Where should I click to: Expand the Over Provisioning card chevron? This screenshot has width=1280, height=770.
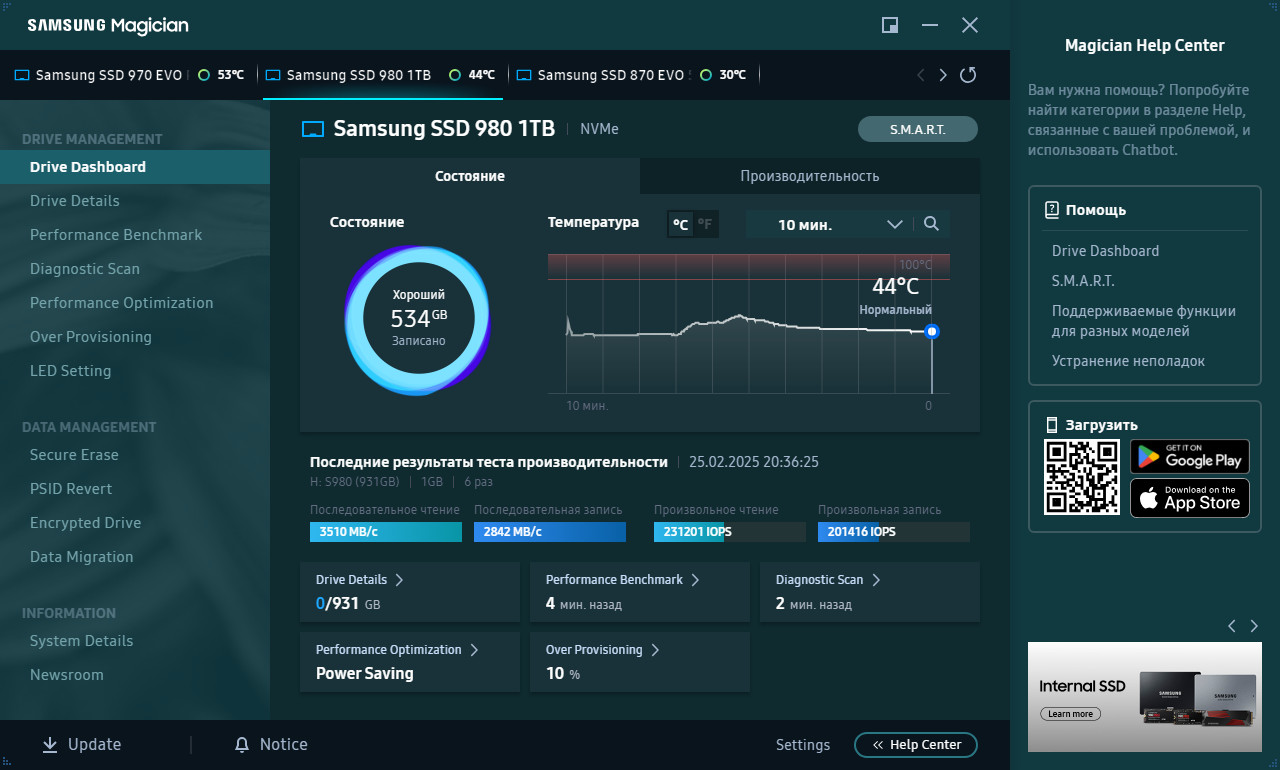click(655, 650)
